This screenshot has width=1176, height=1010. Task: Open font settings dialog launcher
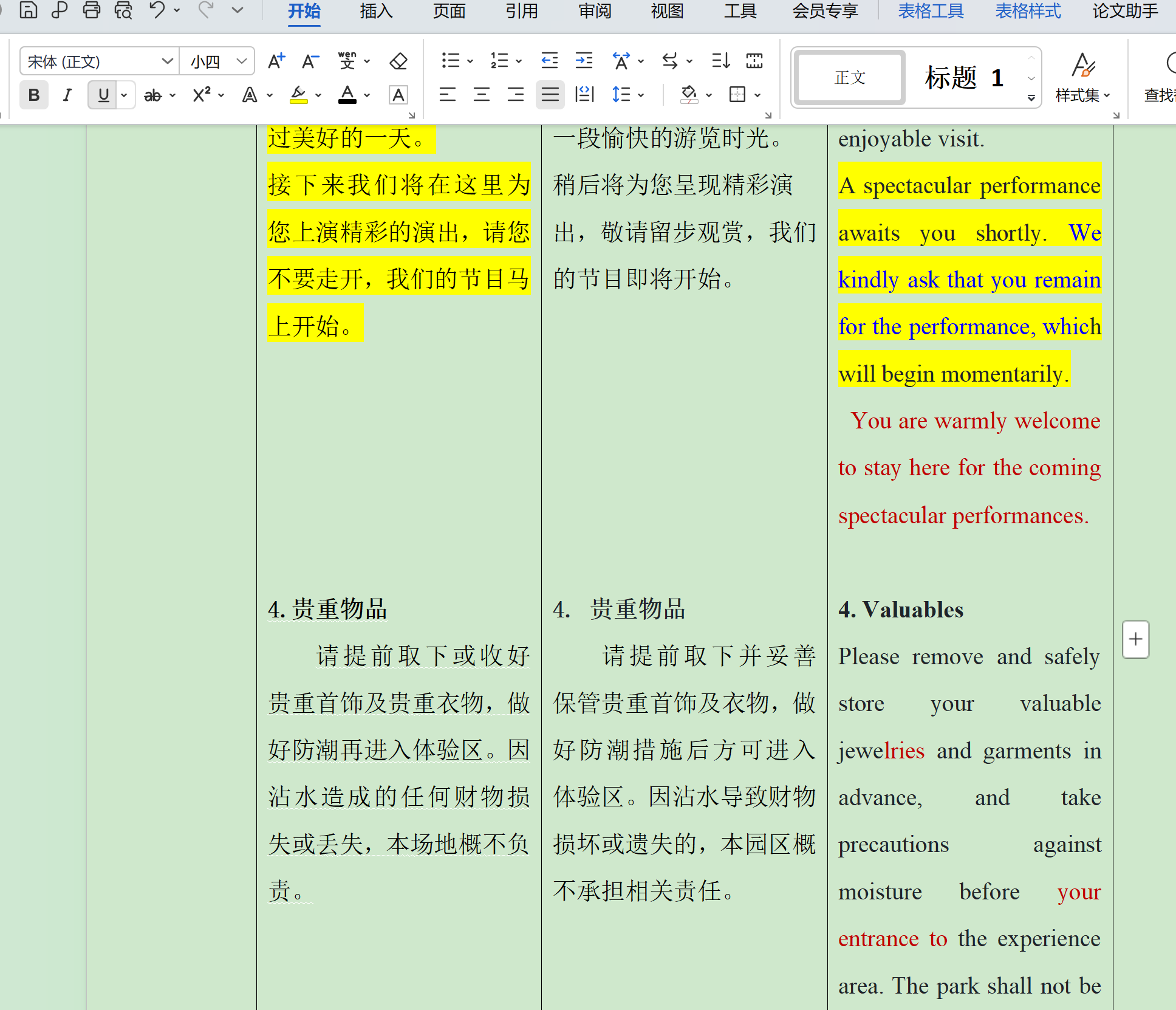coord(412,115)
